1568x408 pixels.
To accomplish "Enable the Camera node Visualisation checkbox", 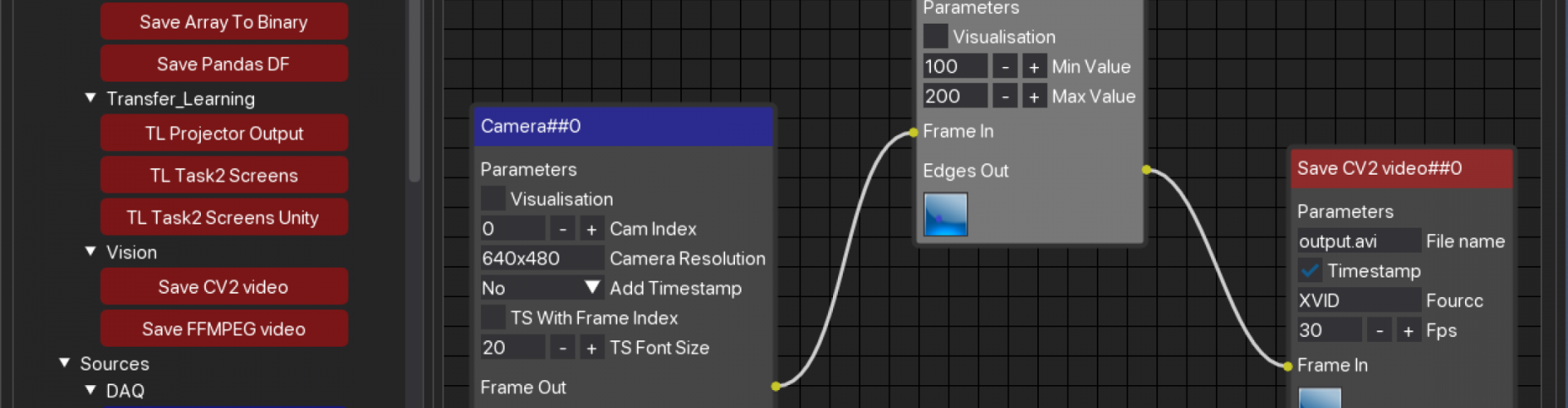I will tap(493, 199).
